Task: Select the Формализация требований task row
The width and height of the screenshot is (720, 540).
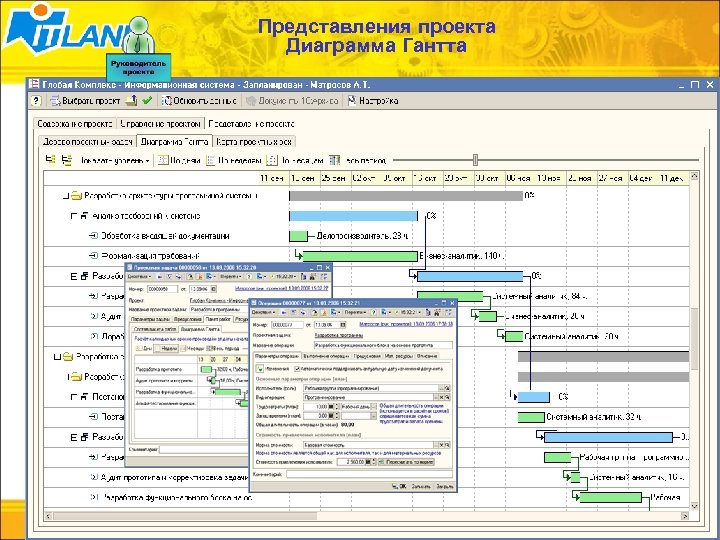Action: tap(152, 256)
